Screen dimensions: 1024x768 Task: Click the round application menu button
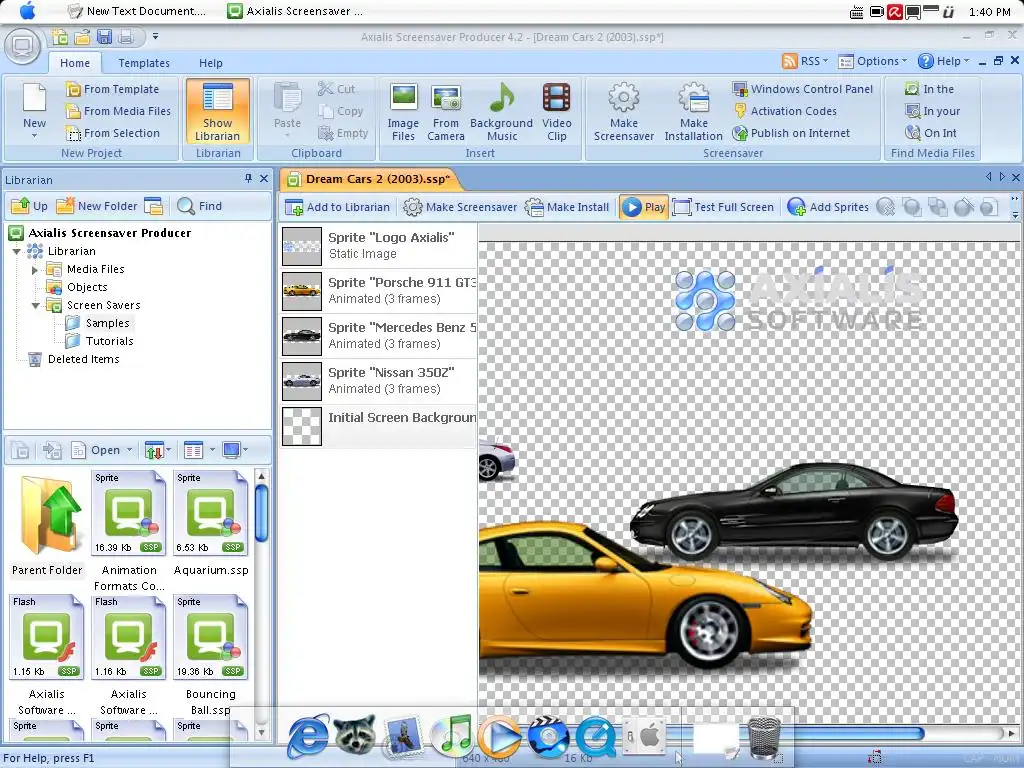coord(23,46)
